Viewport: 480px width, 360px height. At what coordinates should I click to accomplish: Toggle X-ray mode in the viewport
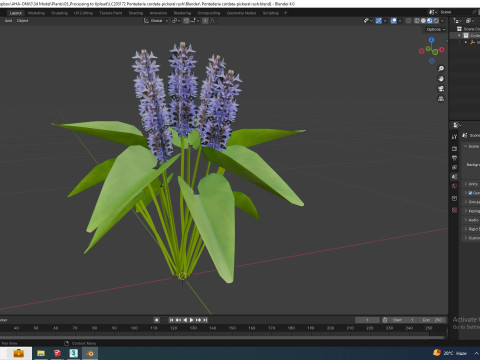pos(408,21)
